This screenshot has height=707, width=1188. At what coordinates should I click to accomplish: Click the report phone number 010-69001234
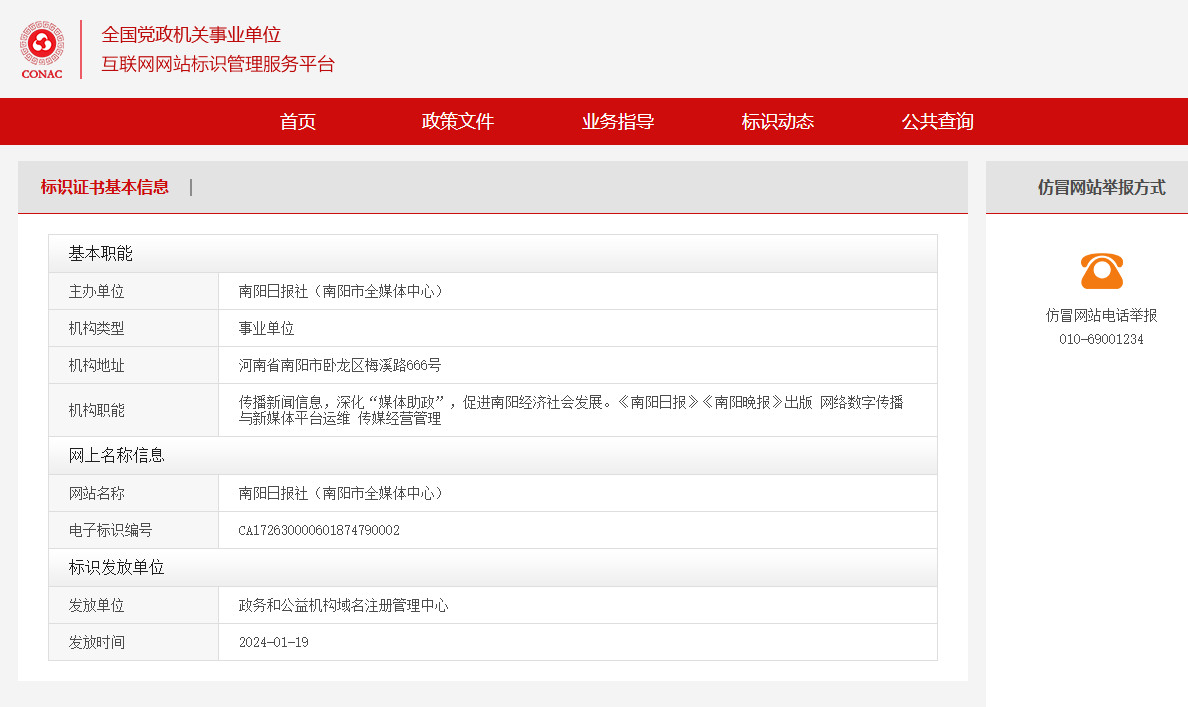[x=1101, y=339]
